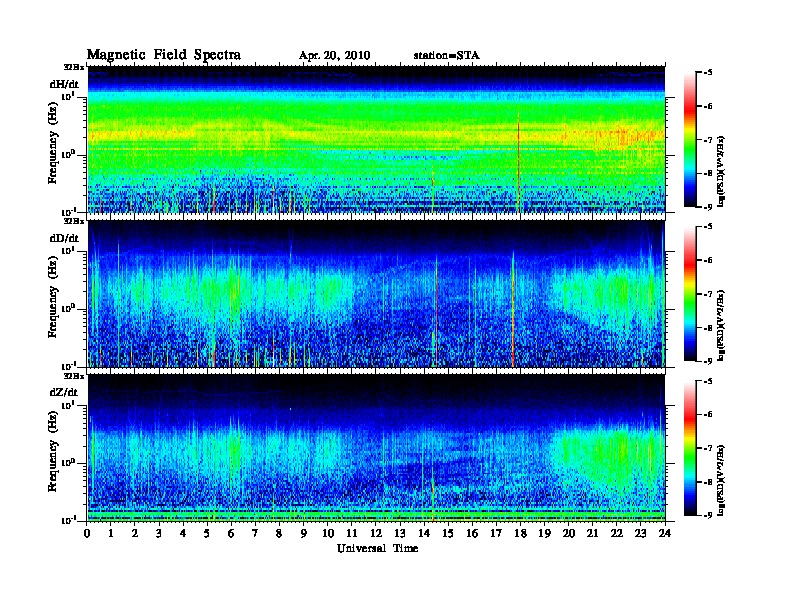Click the "Magnetic Field Spectra" title
792x612 pixels.
click(164, 55)
